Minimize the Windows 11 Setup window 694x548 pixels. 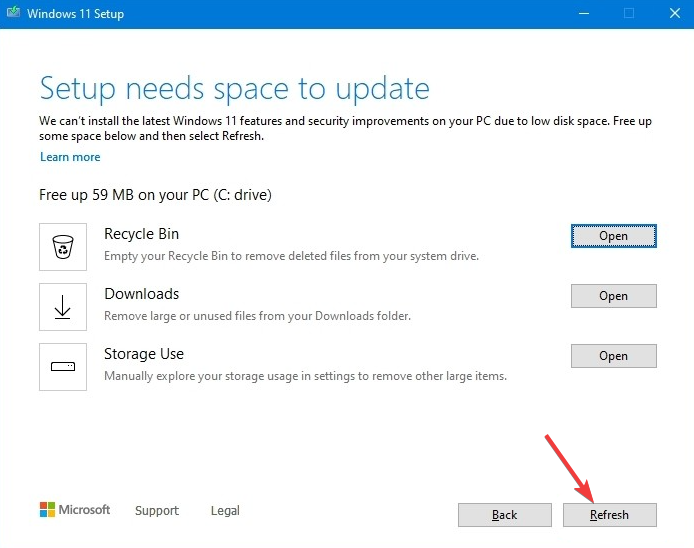point(584,13)
